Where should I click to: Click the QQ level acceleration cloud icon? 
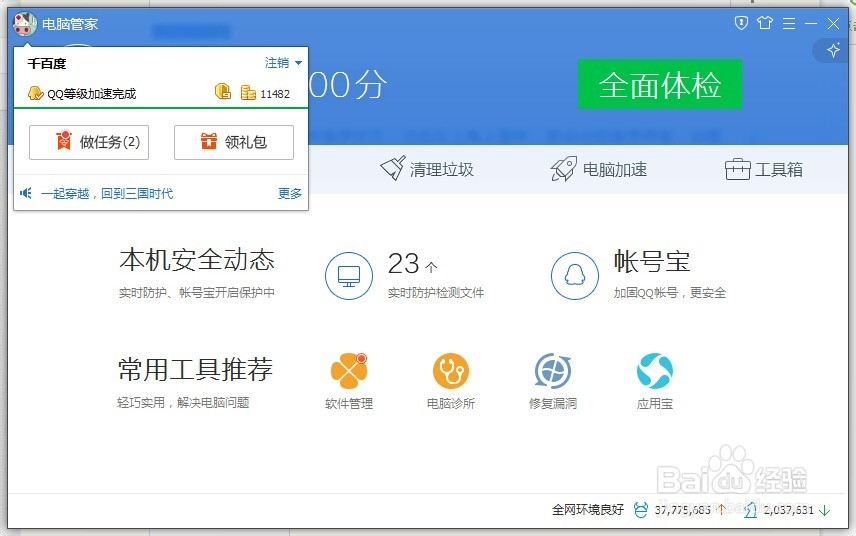[x=35, y=93]
